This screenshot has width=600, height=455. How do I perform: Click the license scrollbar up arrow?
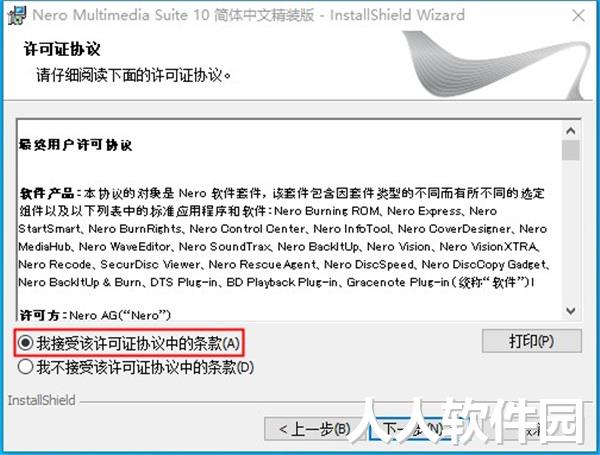(571, 131)
